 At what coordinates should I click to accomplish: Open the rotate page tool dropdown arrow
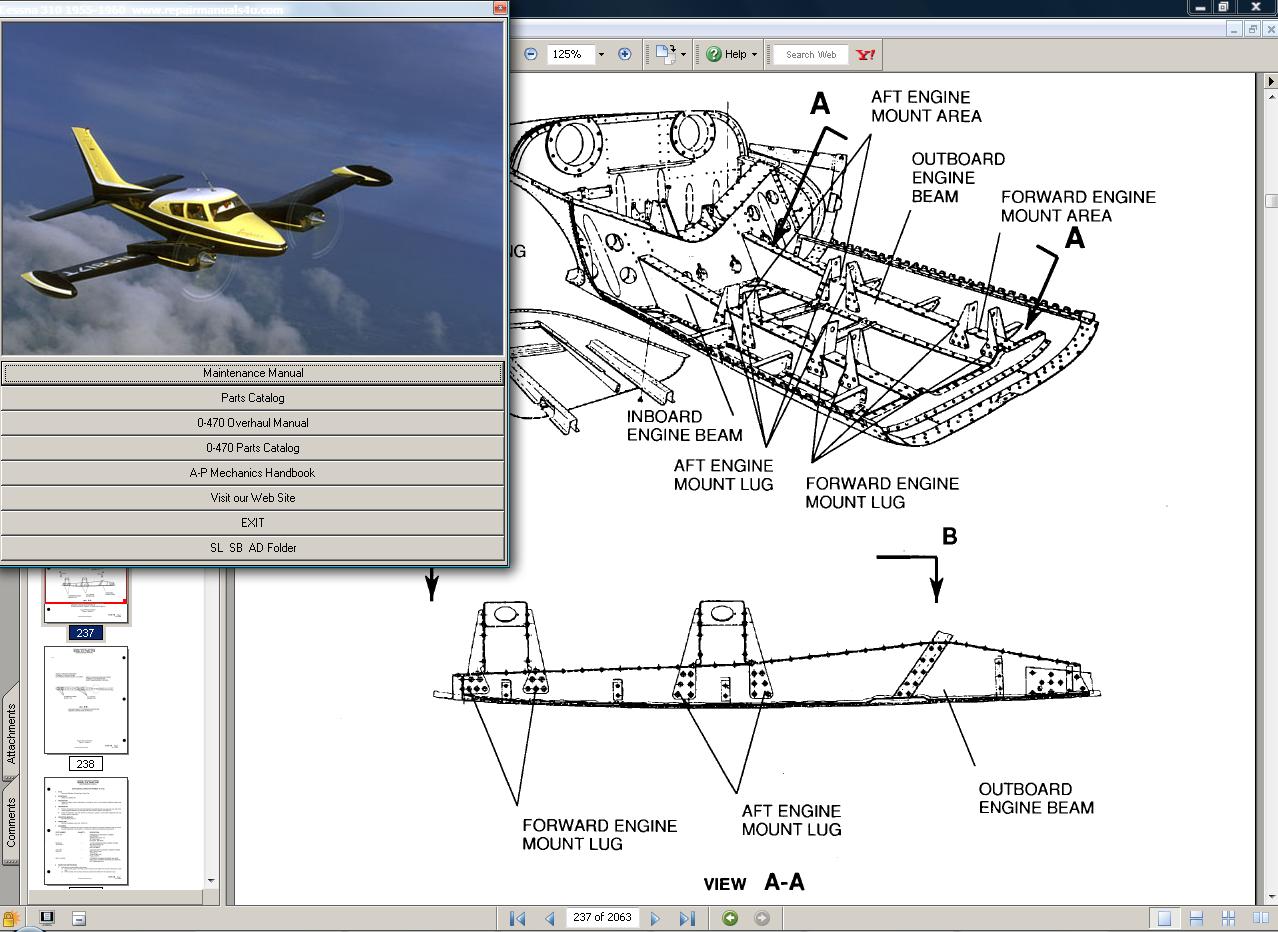[x=683, y=54]
